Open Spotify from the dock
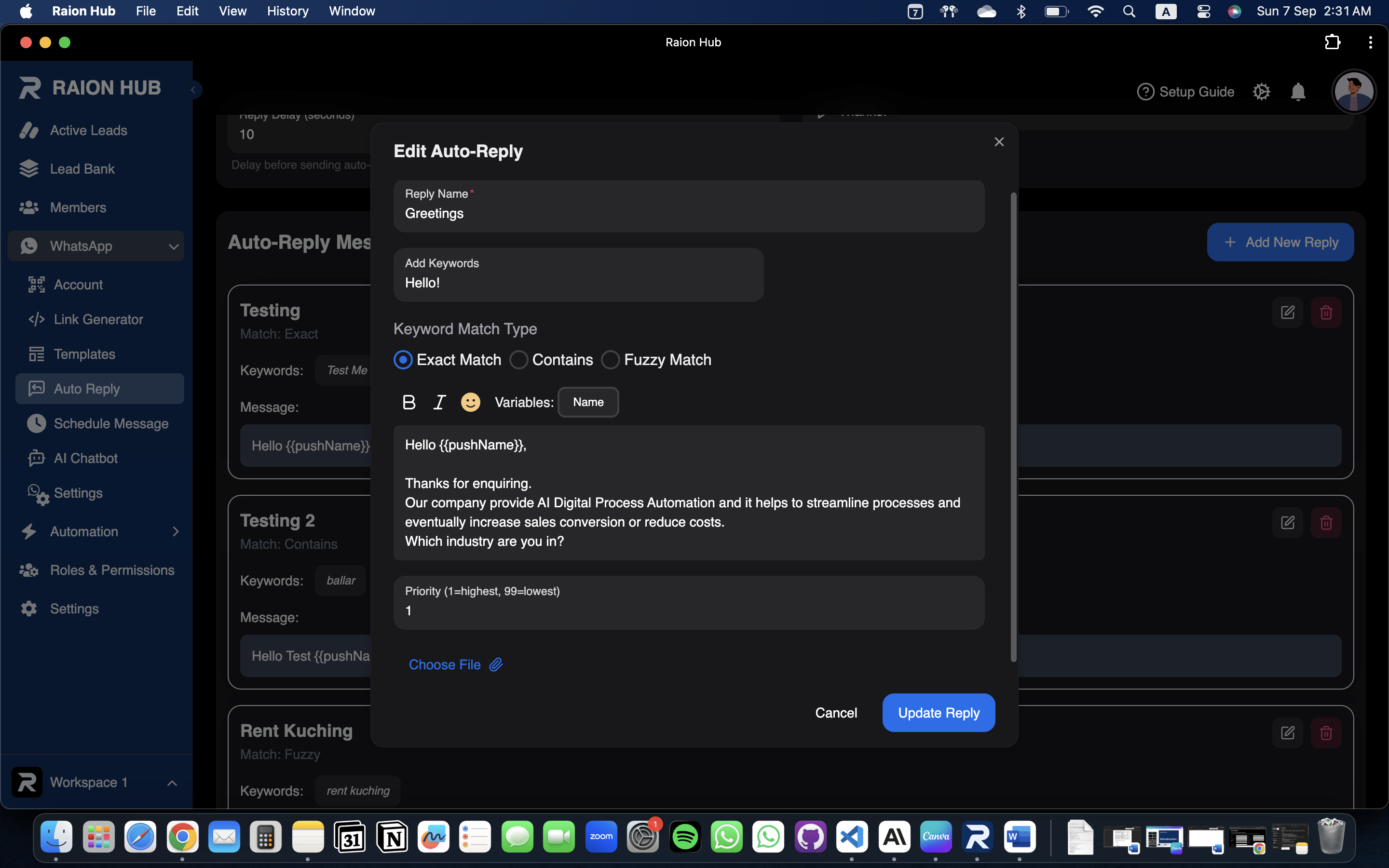This screenshot has width=1389, height=868. tap(685, 837)
